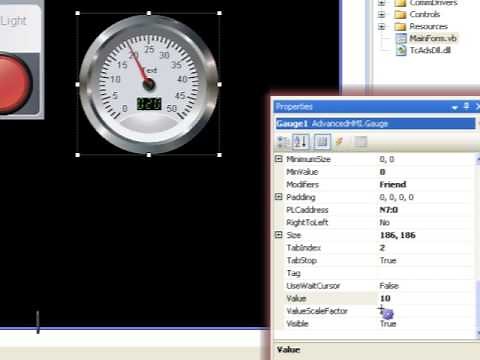Click the Friend value of Modifiers
Image resolution: width=480 pixels, height=360 pixels.
393,185
